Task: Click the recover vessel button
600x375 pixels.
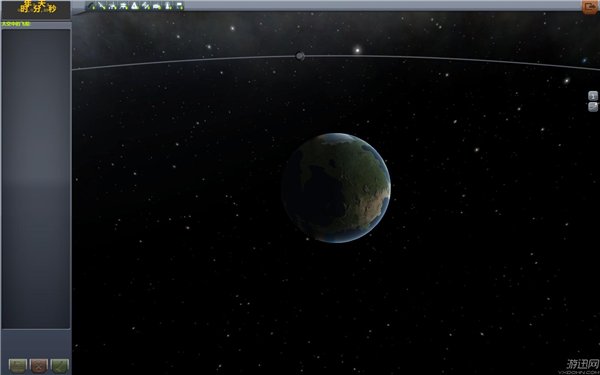Action: pyautogui.click(x=18, y=365)
